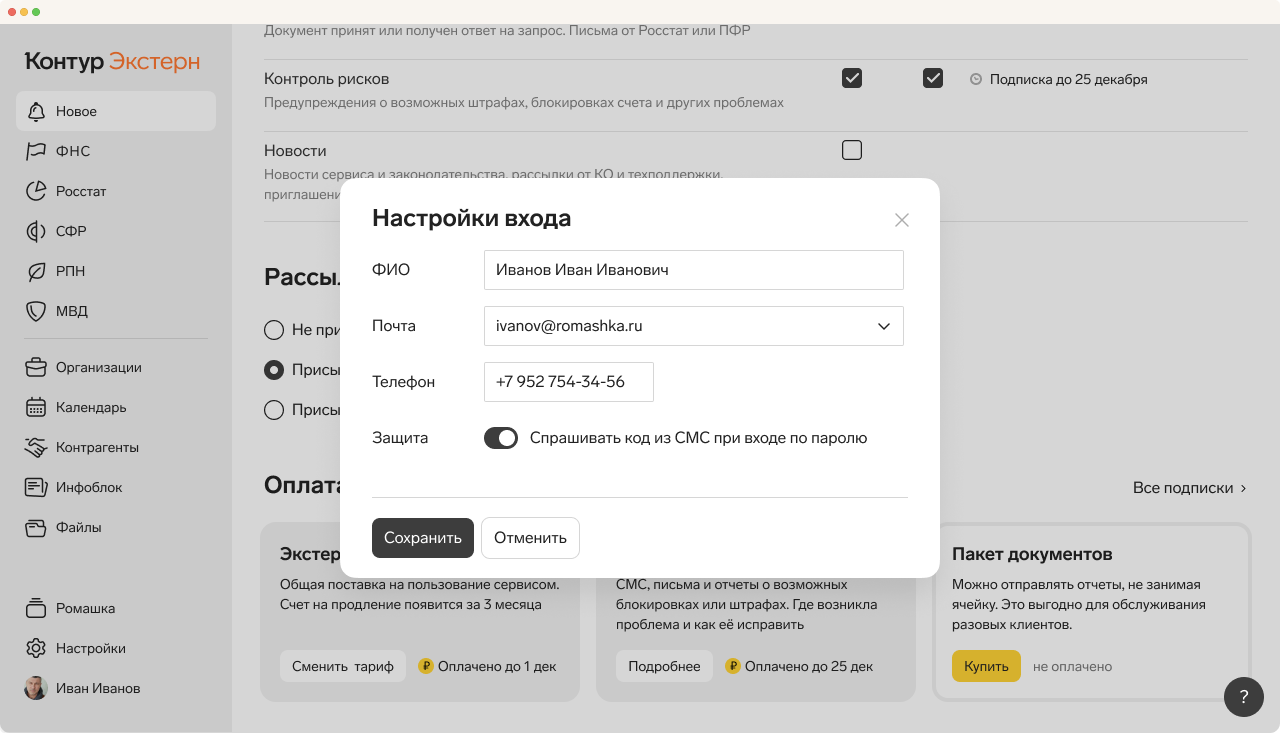
Task: Click the bell icon next to Новое
Action: pos(36,111)
